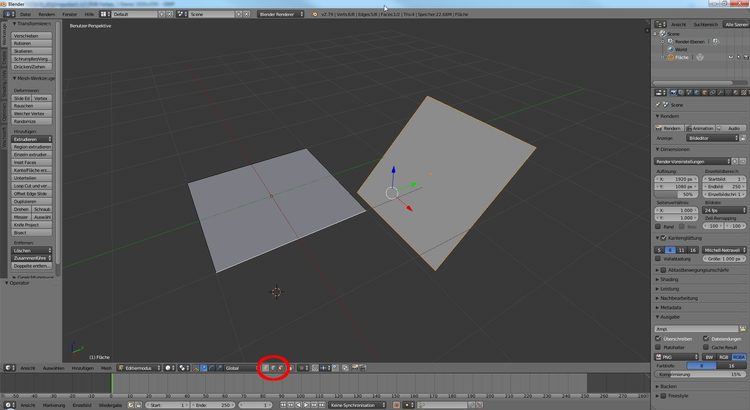Adjust the Komprimierung slider
Image resolution: width=750 pixels, height=410 pixels.
[698, 373]
